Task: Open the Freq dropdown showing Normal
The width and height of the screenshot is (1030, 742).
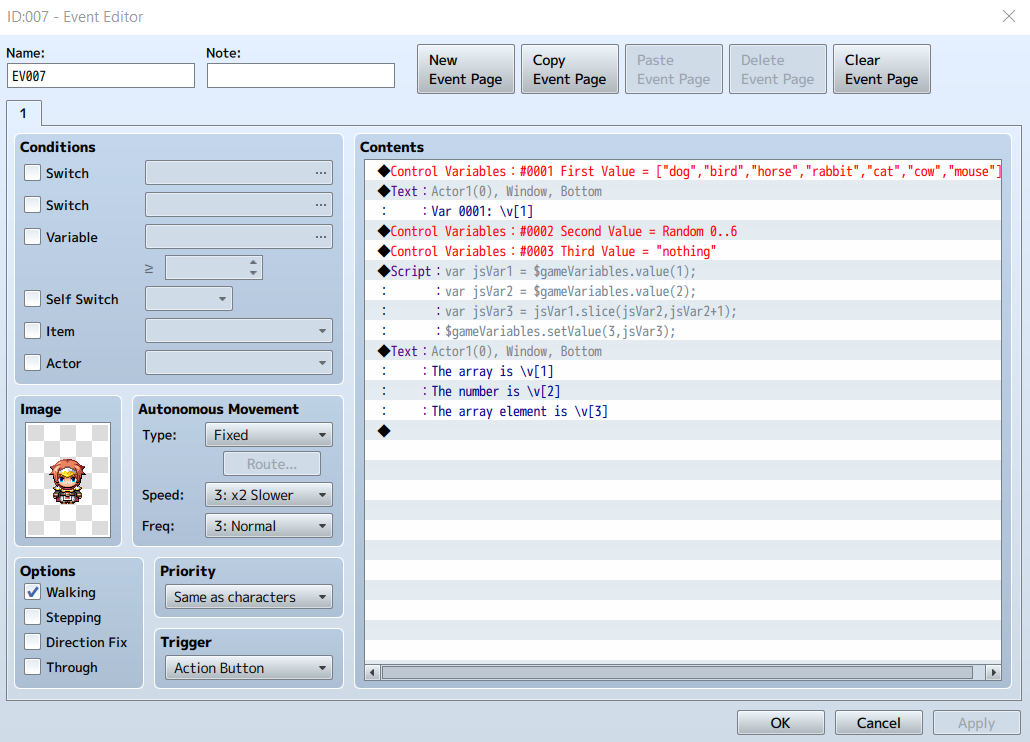Action: point(269,525)
